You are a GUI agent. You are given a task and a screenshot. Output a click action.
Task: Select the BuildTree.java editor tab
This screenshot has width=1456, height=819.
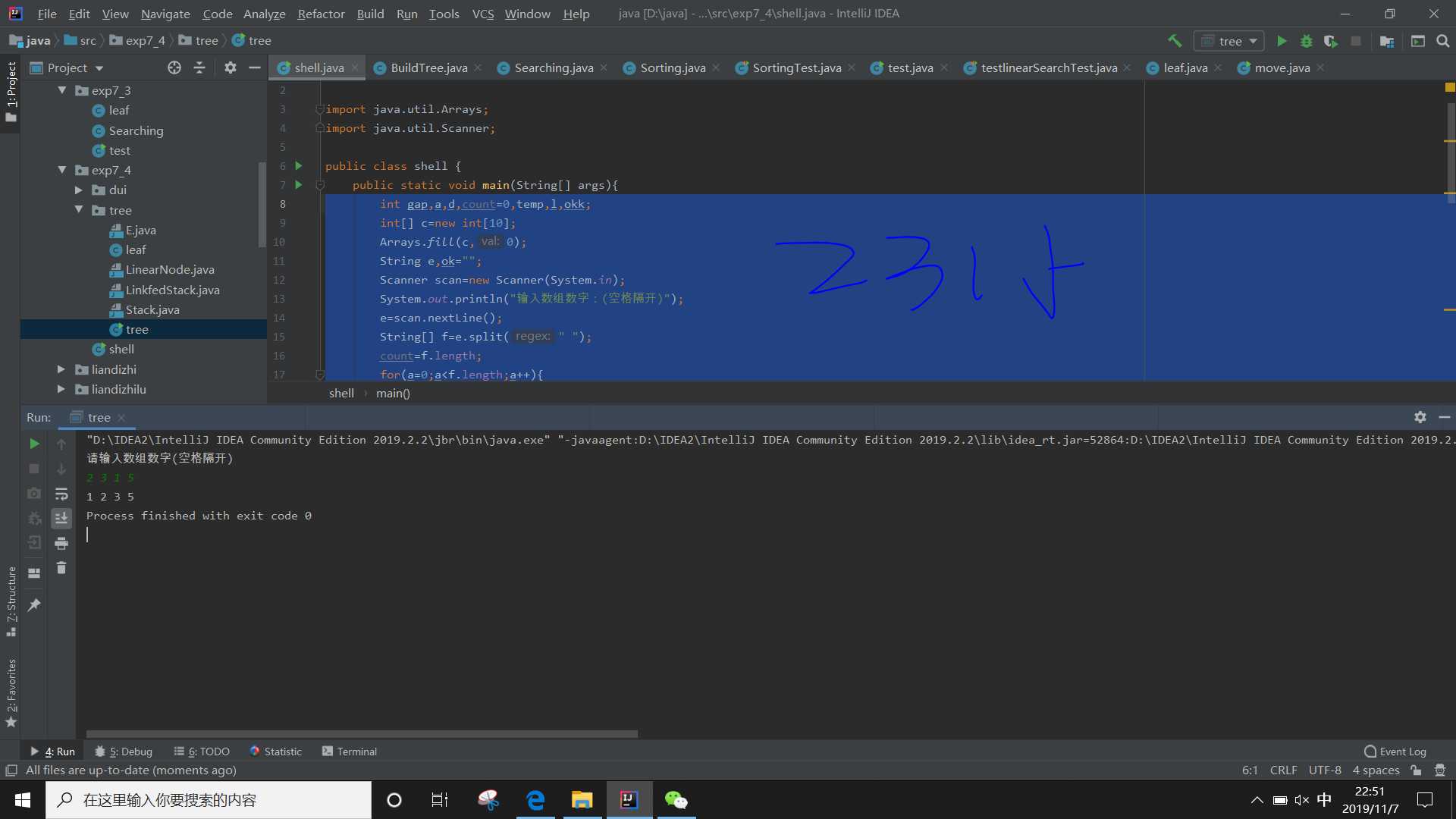point(428,67)
